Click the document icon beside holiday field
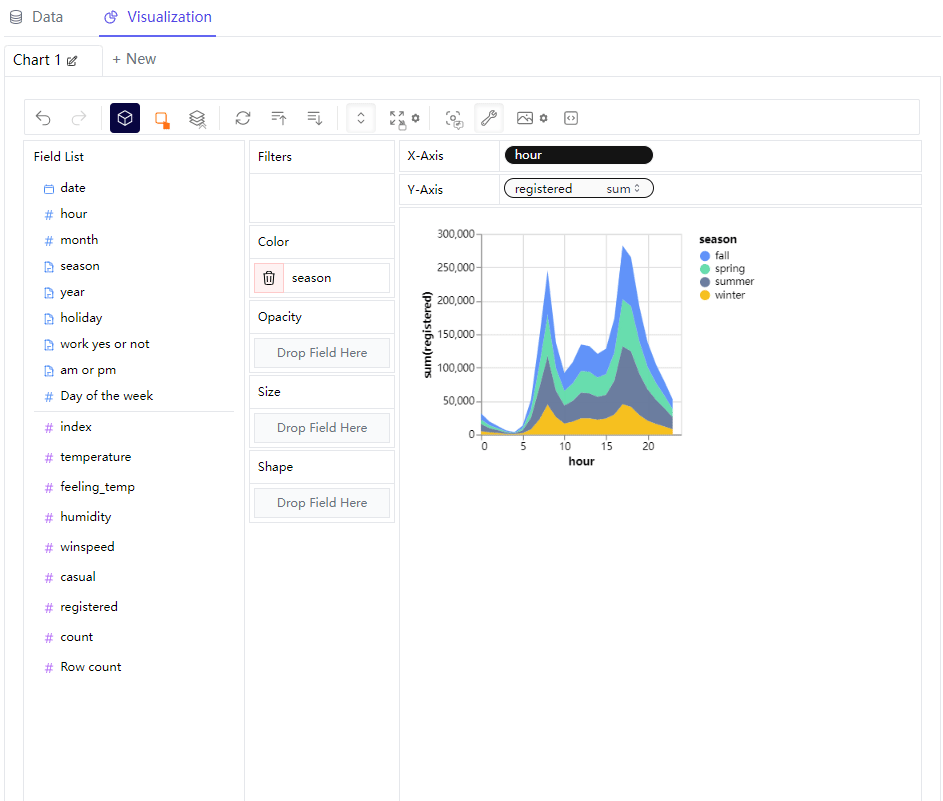943x801 pixels. pos(49,319)
